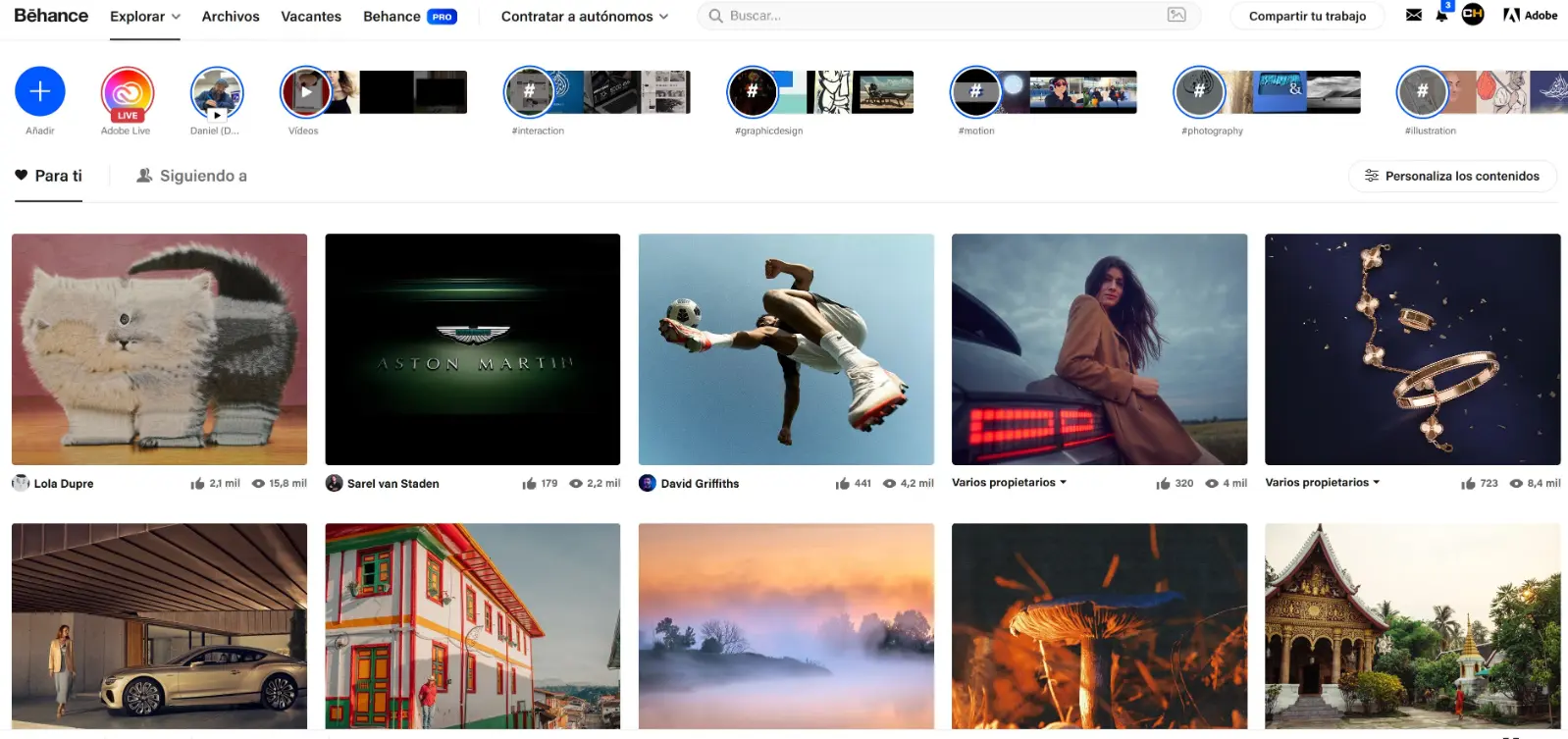The height and width of the screenshot is (739, 1568).
Task: Open user profile avatar menu
Action: (1473, 14)
